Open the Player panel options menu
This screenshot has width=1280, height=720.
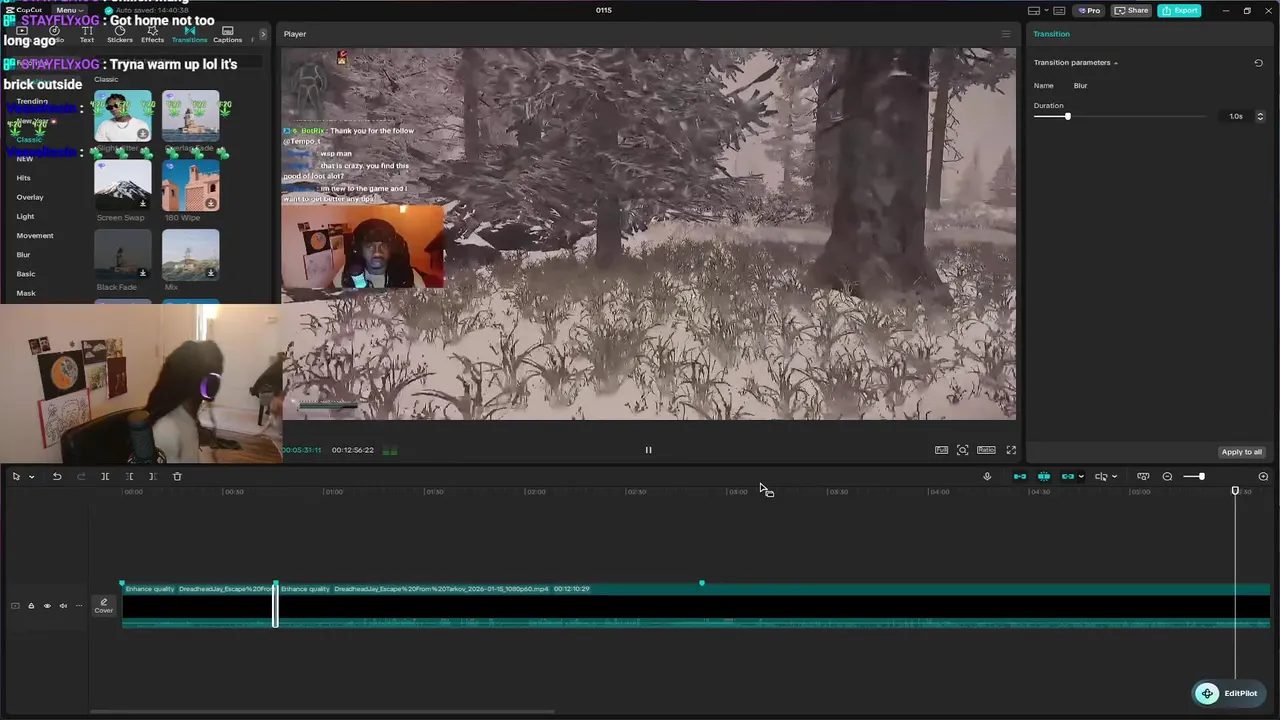pyautogui.click(x=1006, y=34)
